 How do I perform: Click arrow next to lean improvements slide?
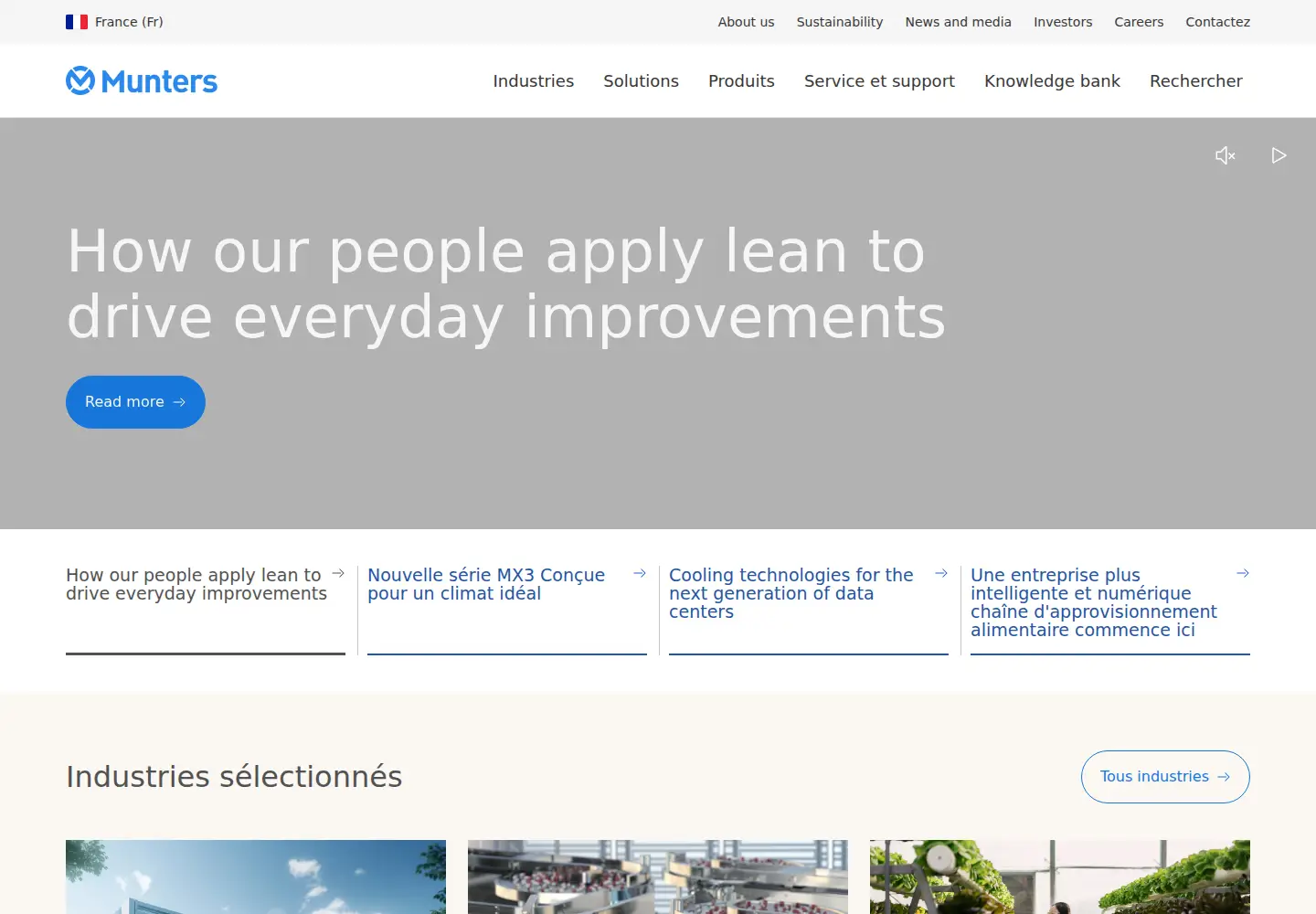pos(338,573)
